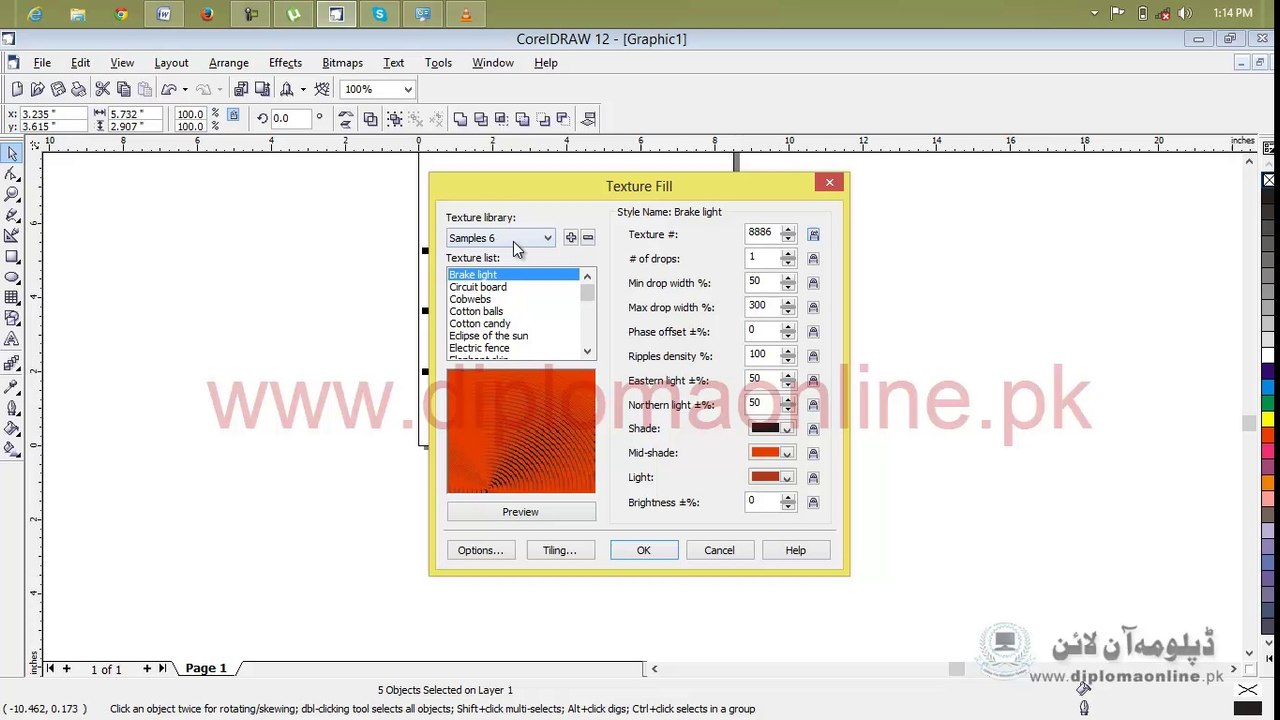Click the Options... button

pyautogui.click(x=481, y=550)
